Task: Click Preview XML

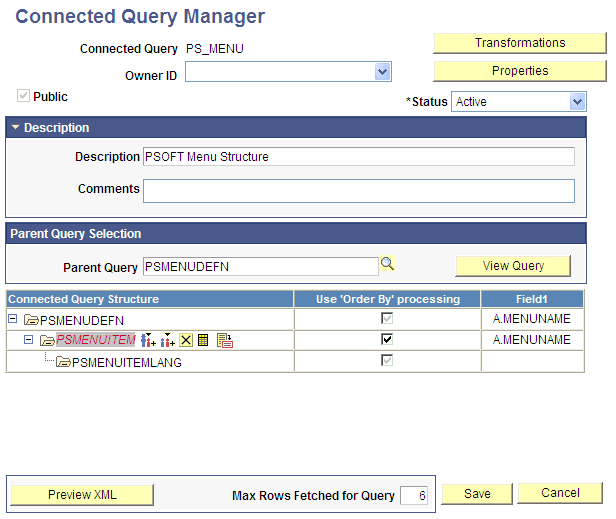Action: [82, 495]
